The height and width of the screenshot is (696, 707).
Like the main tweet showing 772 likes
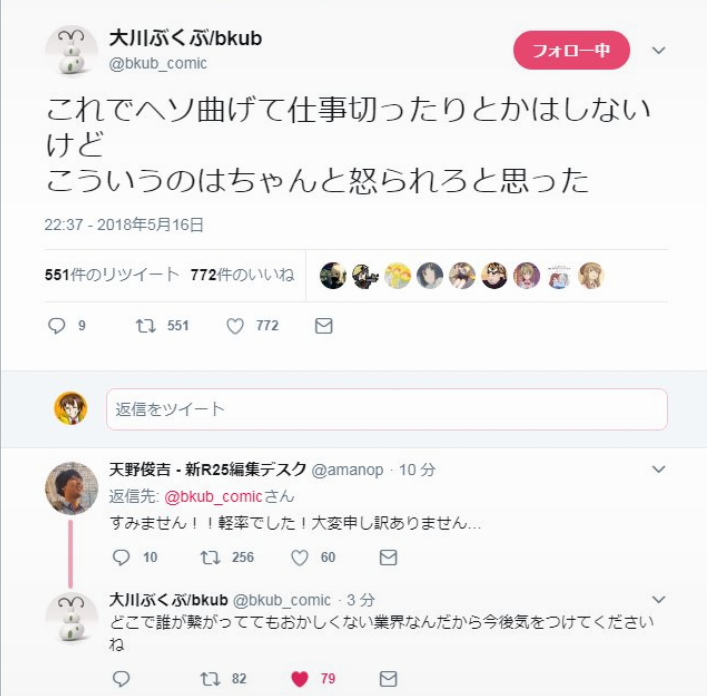click(235, 325)
